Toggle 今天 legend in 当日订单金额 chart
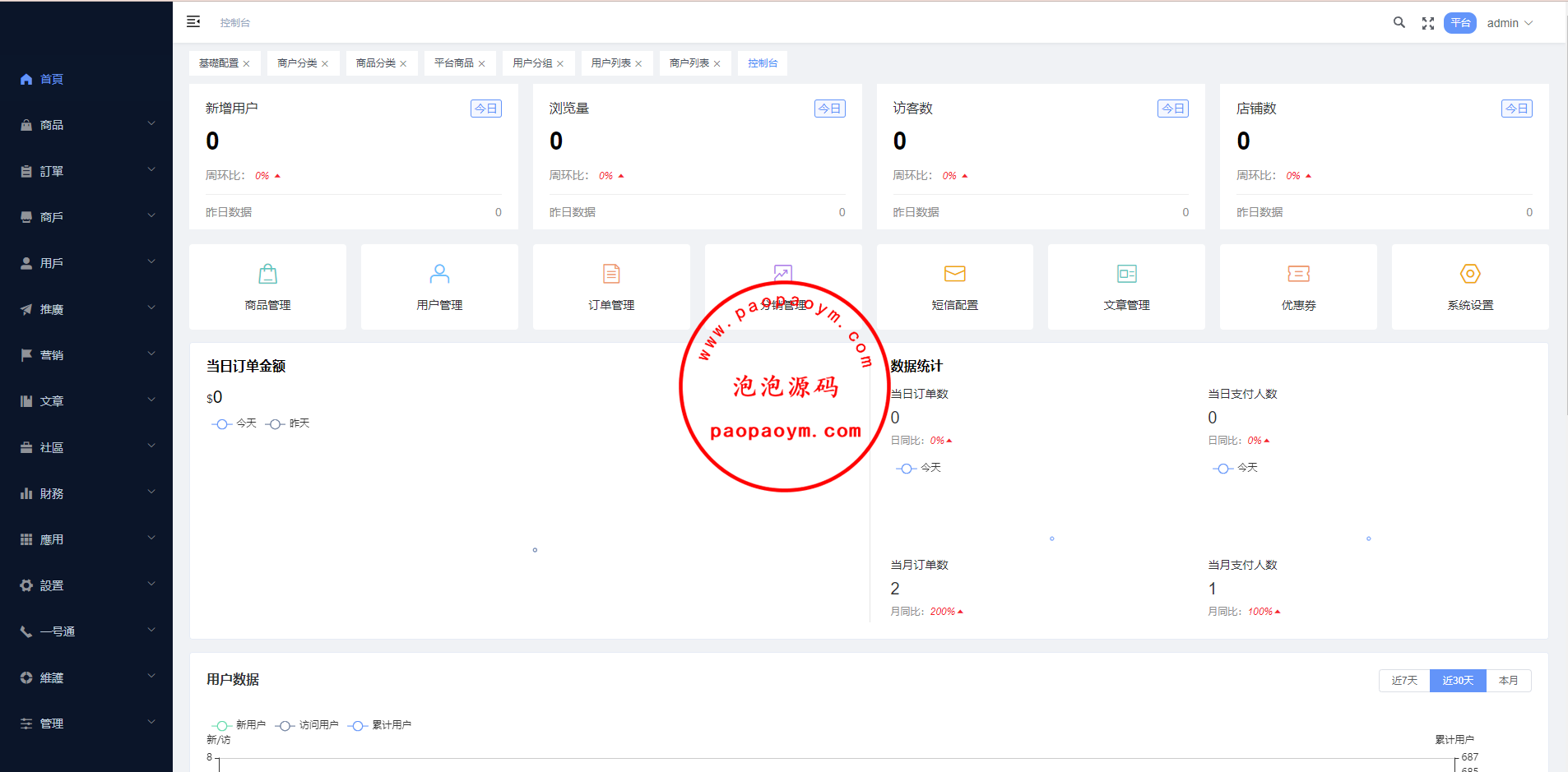This screenshot has height=772, width=1568. point(234,423)
